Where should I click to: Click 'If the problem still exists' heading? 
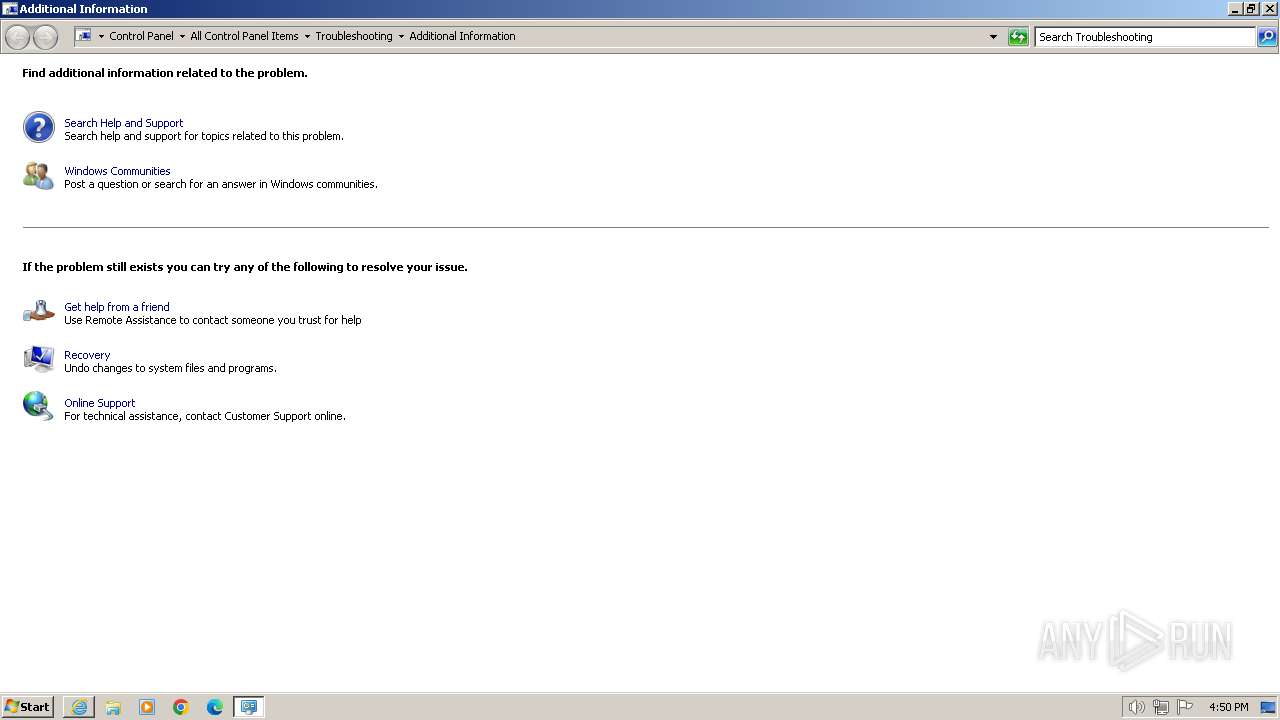click(x=245, y=267)
